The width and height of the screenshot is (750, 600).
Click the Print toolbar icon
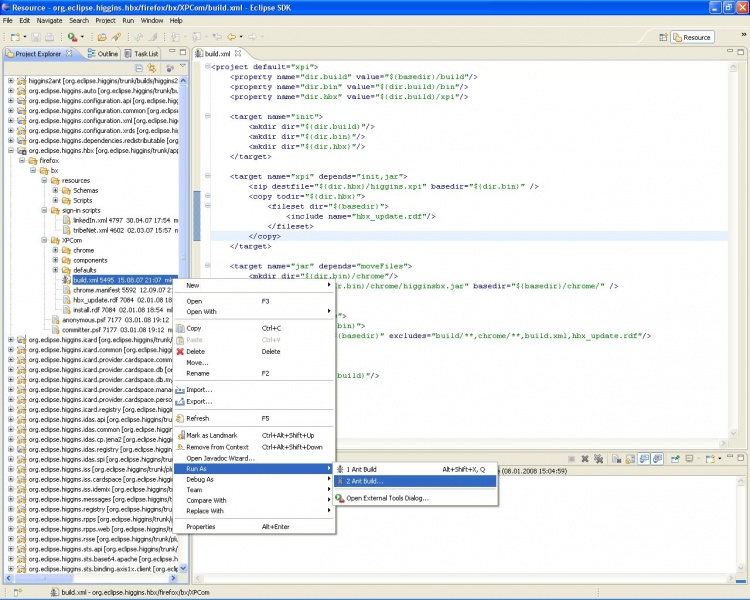(x=49, y=37)
